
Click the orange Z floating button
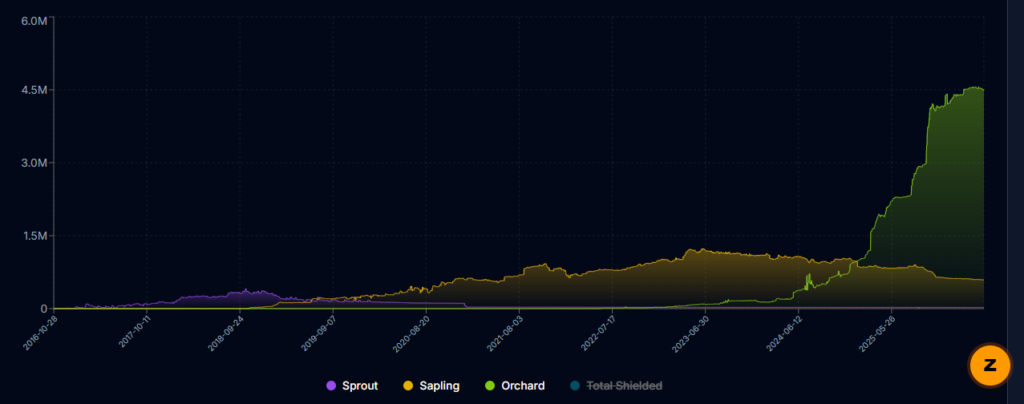(990, 365)
